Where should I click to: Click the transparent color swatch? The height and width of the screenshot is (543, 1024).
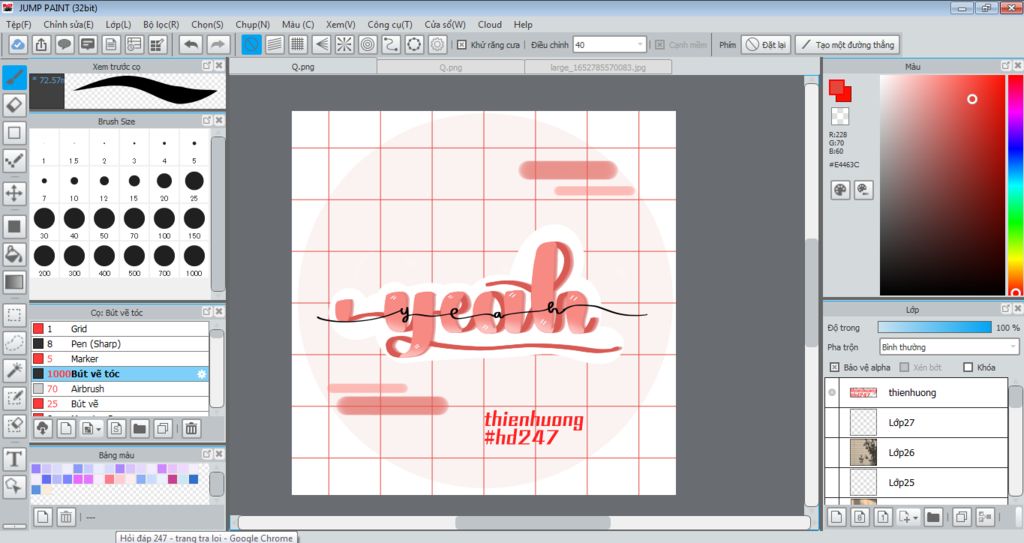840,116
